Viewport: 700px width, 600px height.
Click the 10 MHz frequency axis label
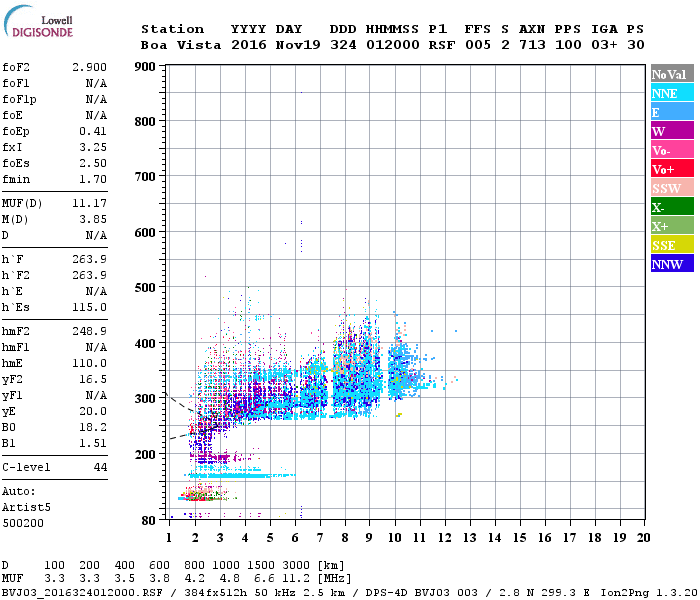(x=395, y=538)
